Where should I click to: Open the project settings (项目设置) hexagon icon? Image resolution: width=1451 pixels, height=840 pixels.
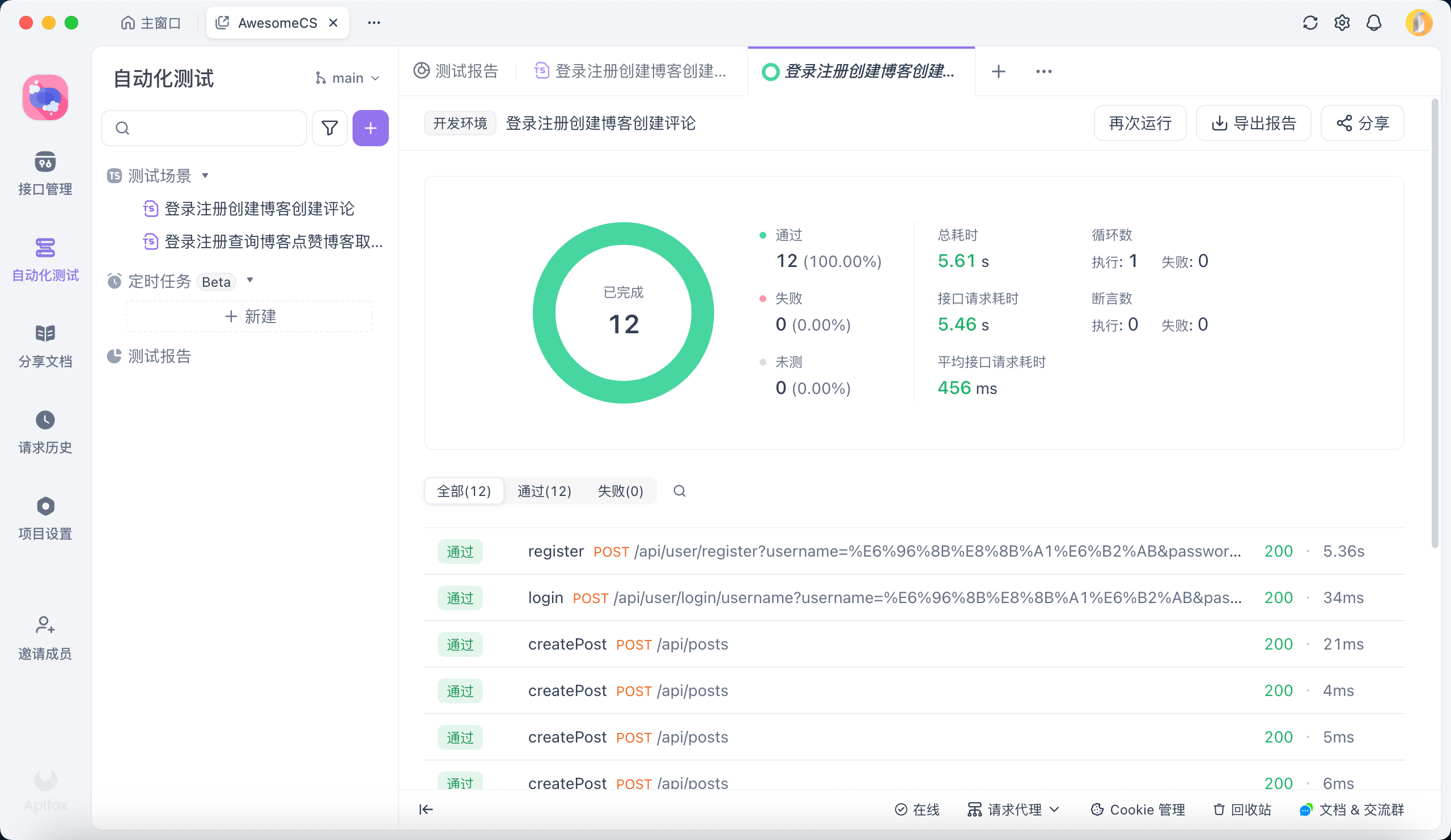45,507
